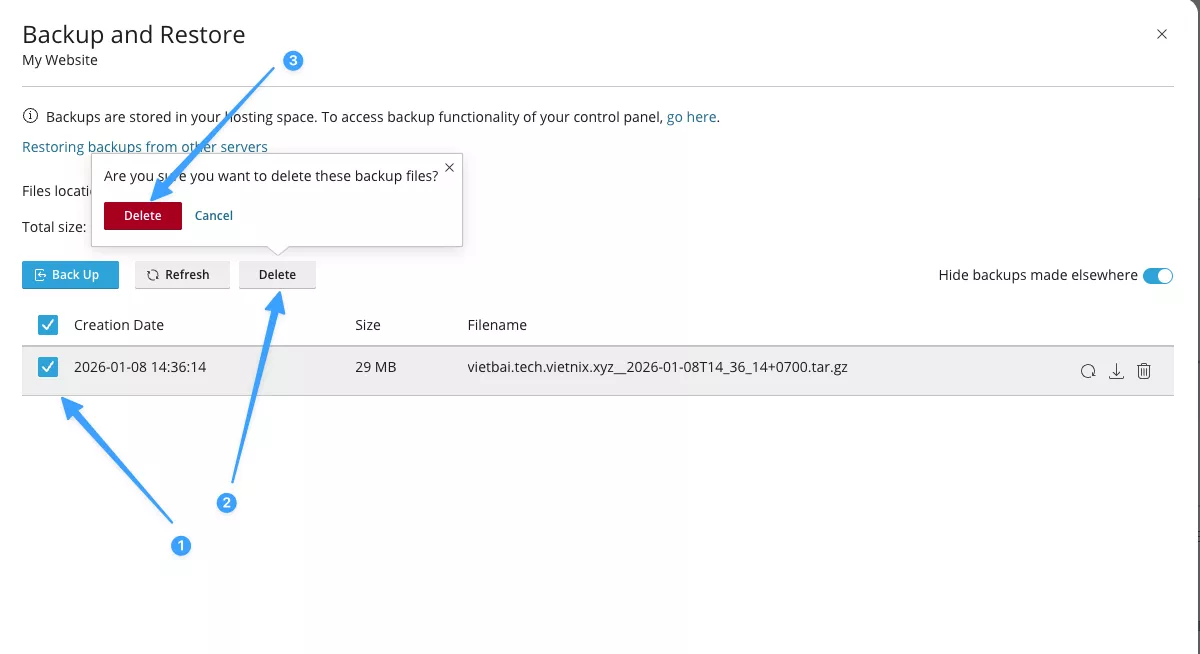Open the go here hosting link
Screen dimensions: 1200x654
pyautogui.click(x=692, y=116)
